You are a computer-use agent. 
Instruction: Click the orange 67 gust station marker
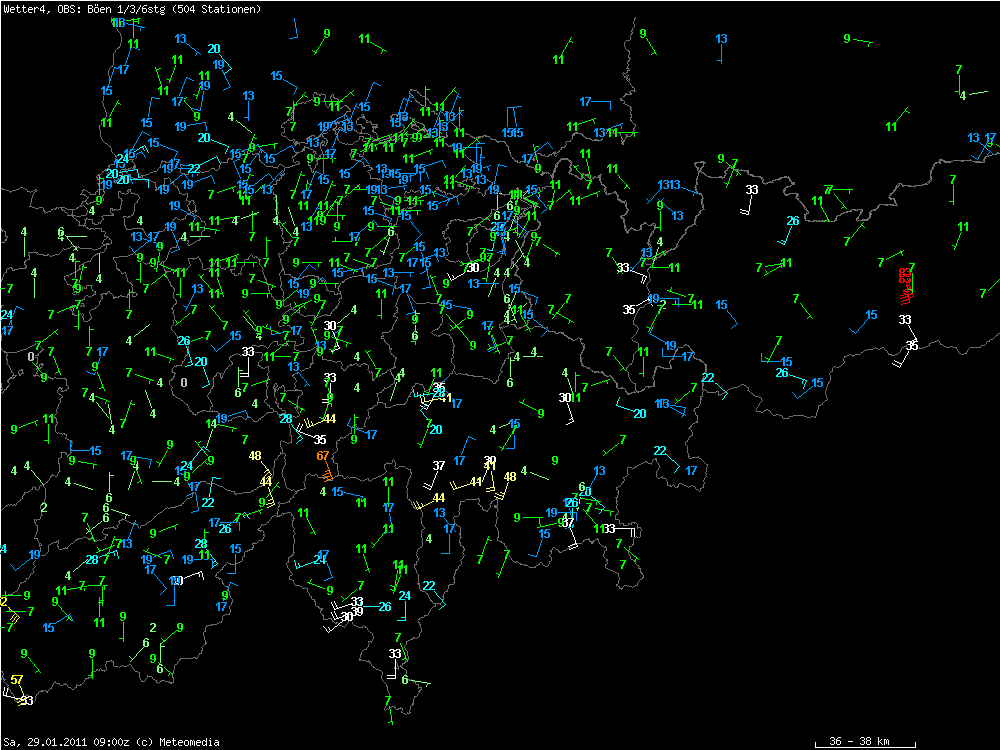(x=323, y=456)
